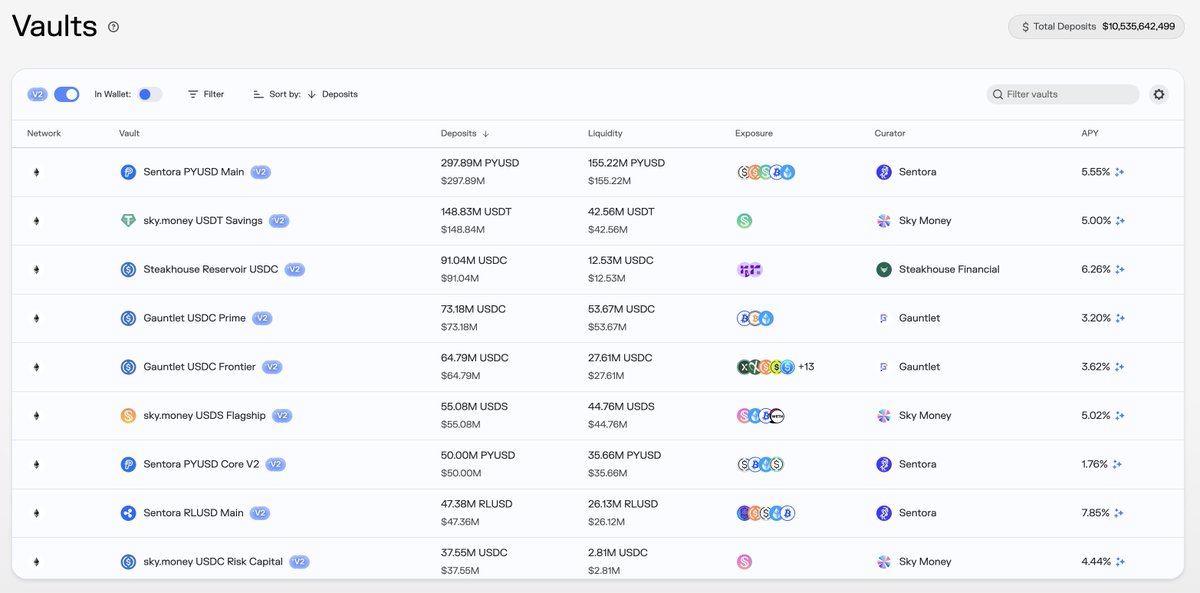Click the sparkle icon beside 7.85% APY
Viewport: 1200px width, 593px height.
[x=1120, y=513]
